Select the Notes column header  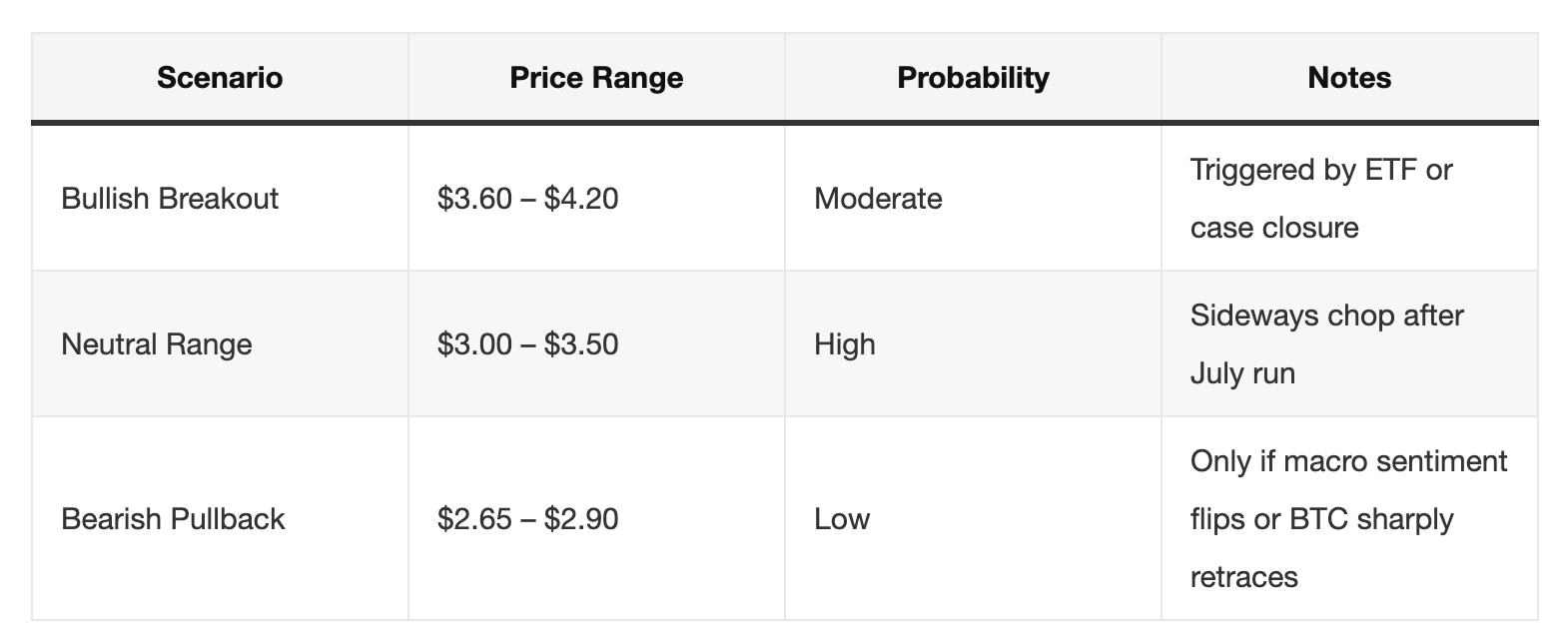[x=1349, y=78]
